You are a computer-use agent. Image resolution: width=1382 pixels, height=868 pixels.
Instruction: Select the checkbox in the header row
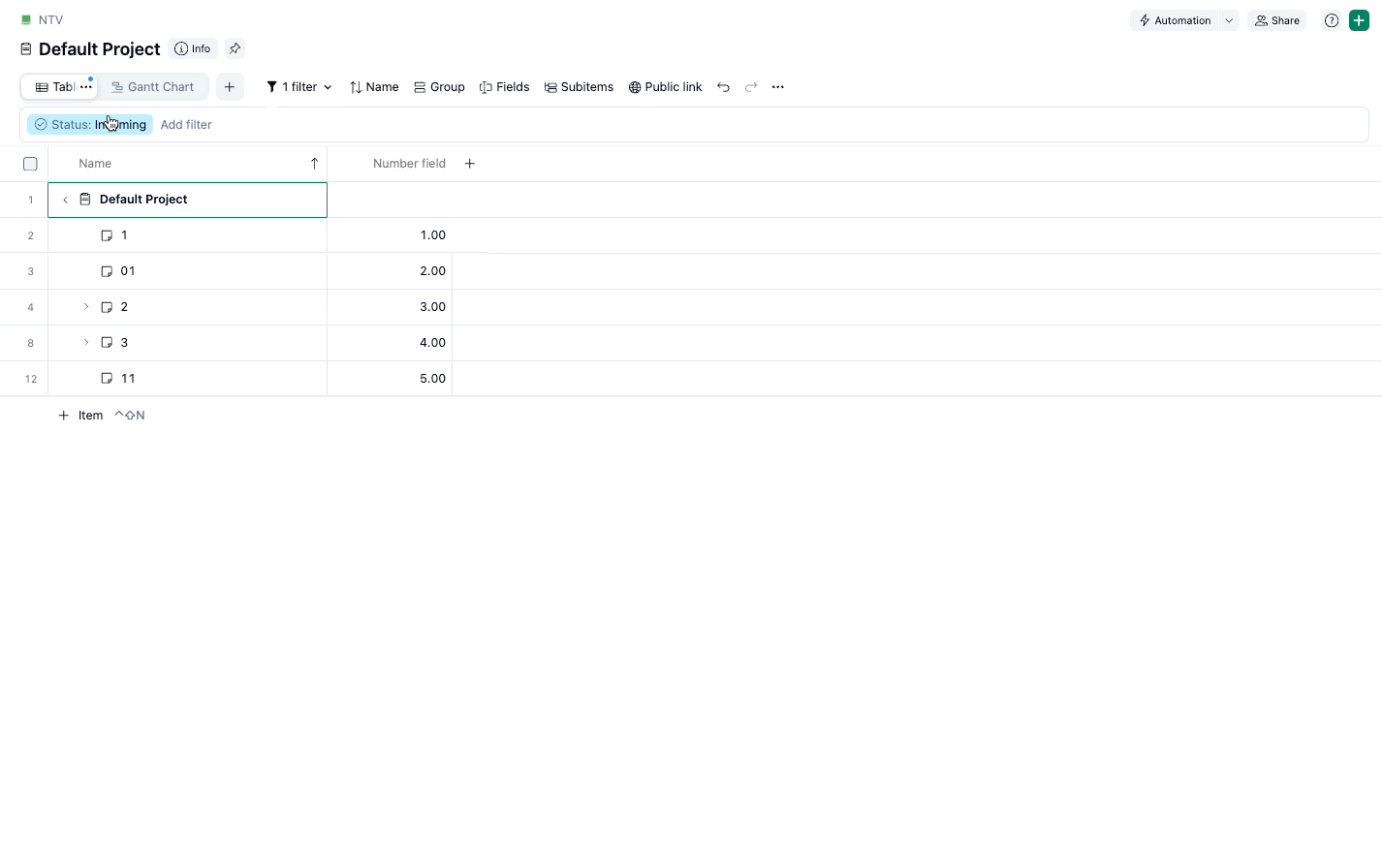30,163
